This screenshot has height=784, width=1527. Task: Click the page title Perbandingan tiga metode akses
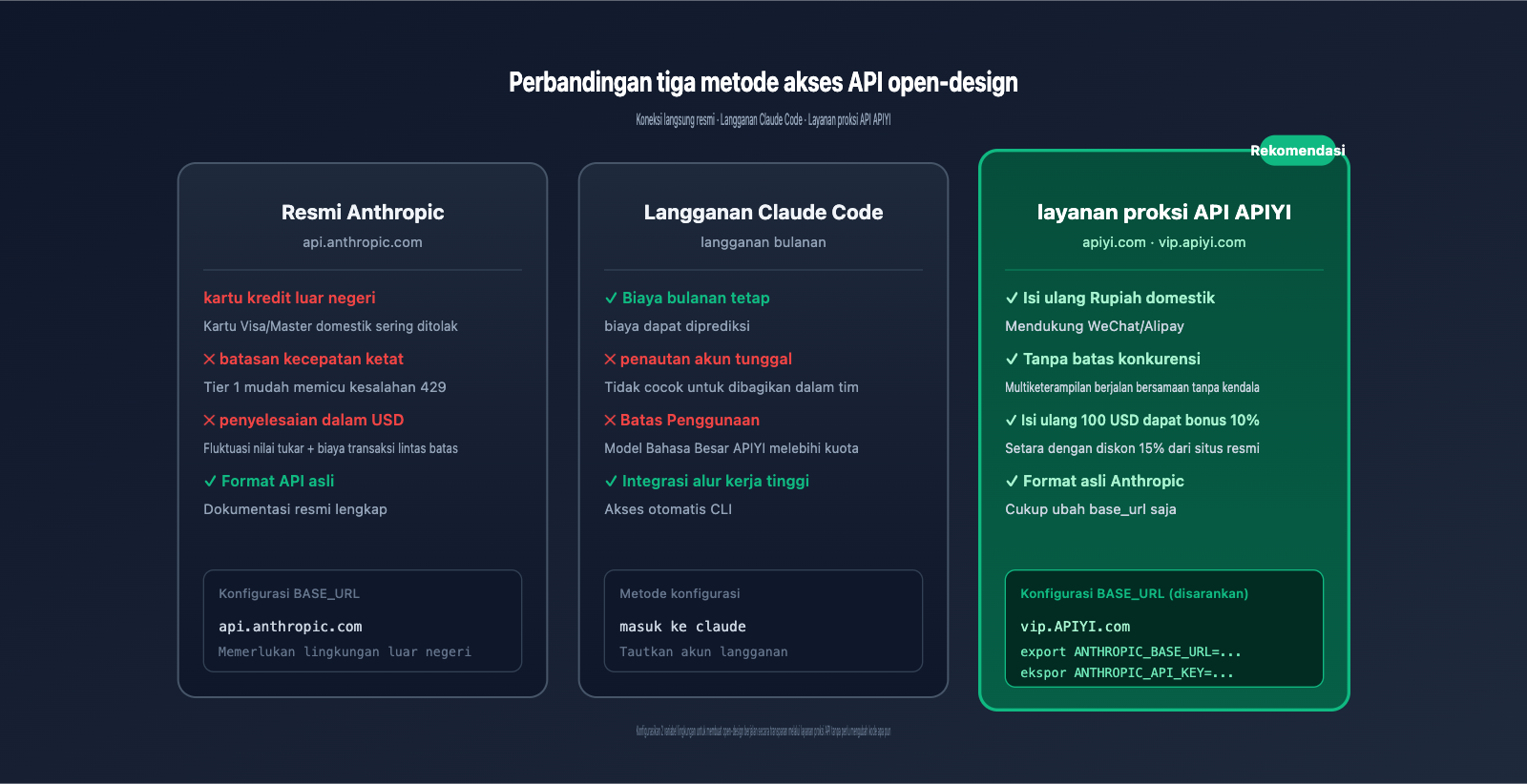coord(763,83)
